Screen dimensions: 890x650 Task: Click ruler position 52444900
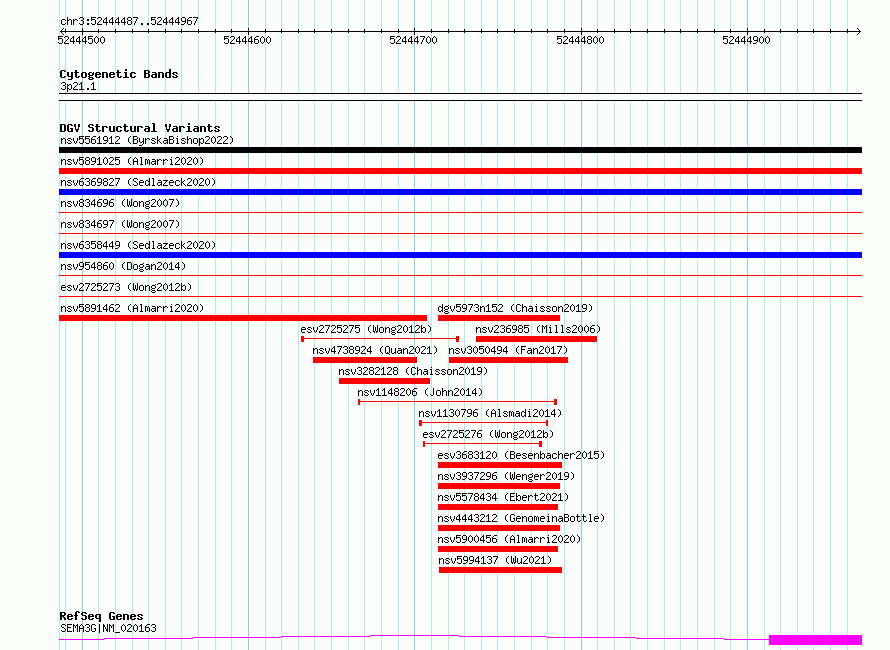[746, 40]
